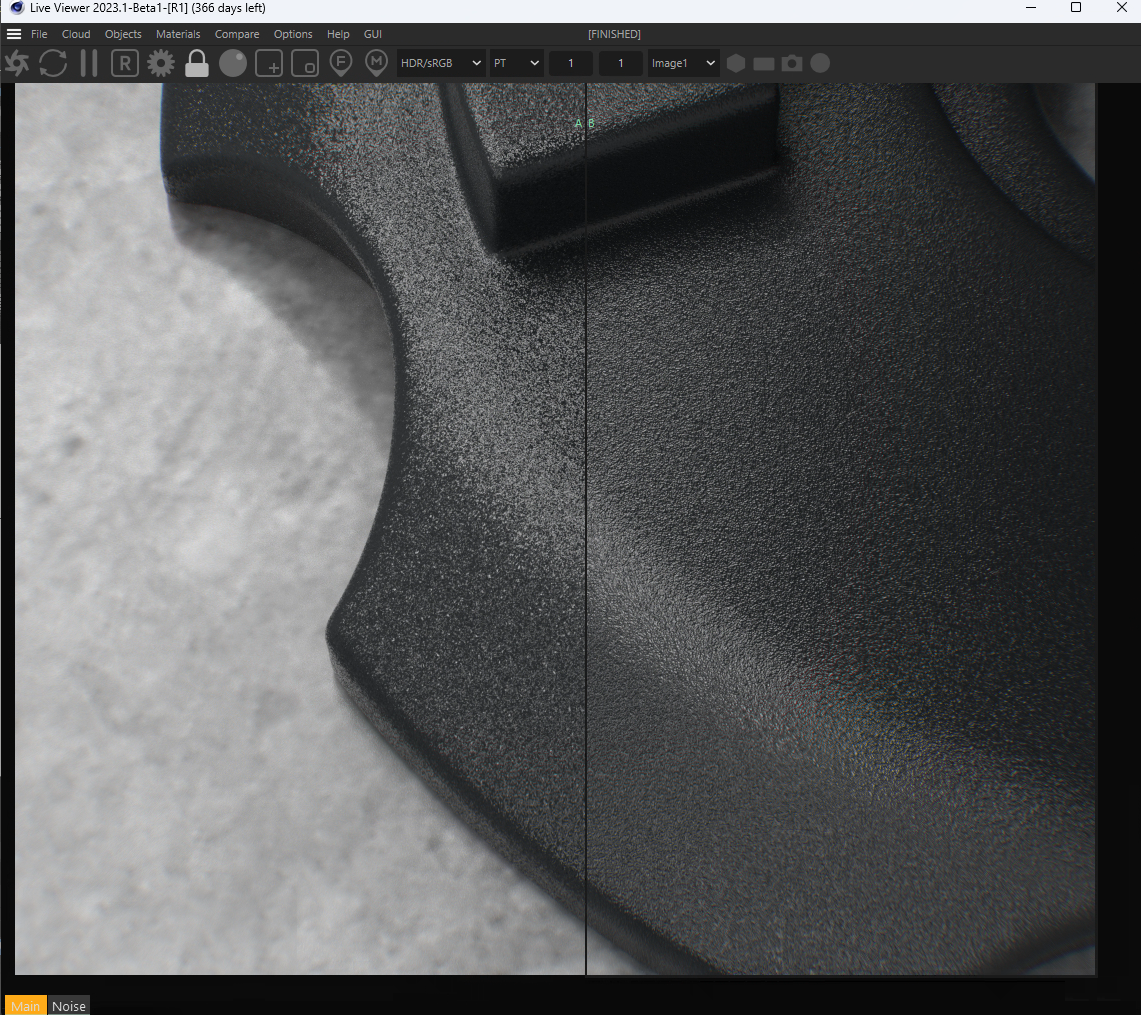Click the first numeric field showing 1
This screenshot has width=1141, height=1015.
click(x=570, y=63)
